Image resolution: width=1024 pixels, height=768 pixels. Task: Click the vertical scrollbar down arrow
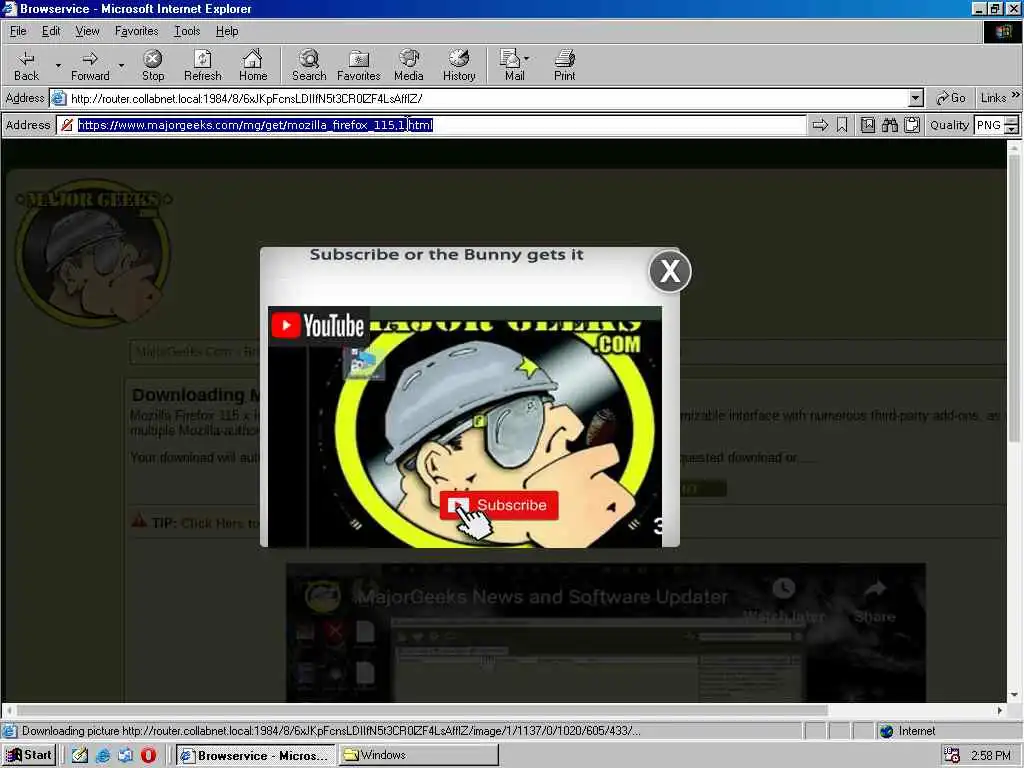[x=1014, y=695]
